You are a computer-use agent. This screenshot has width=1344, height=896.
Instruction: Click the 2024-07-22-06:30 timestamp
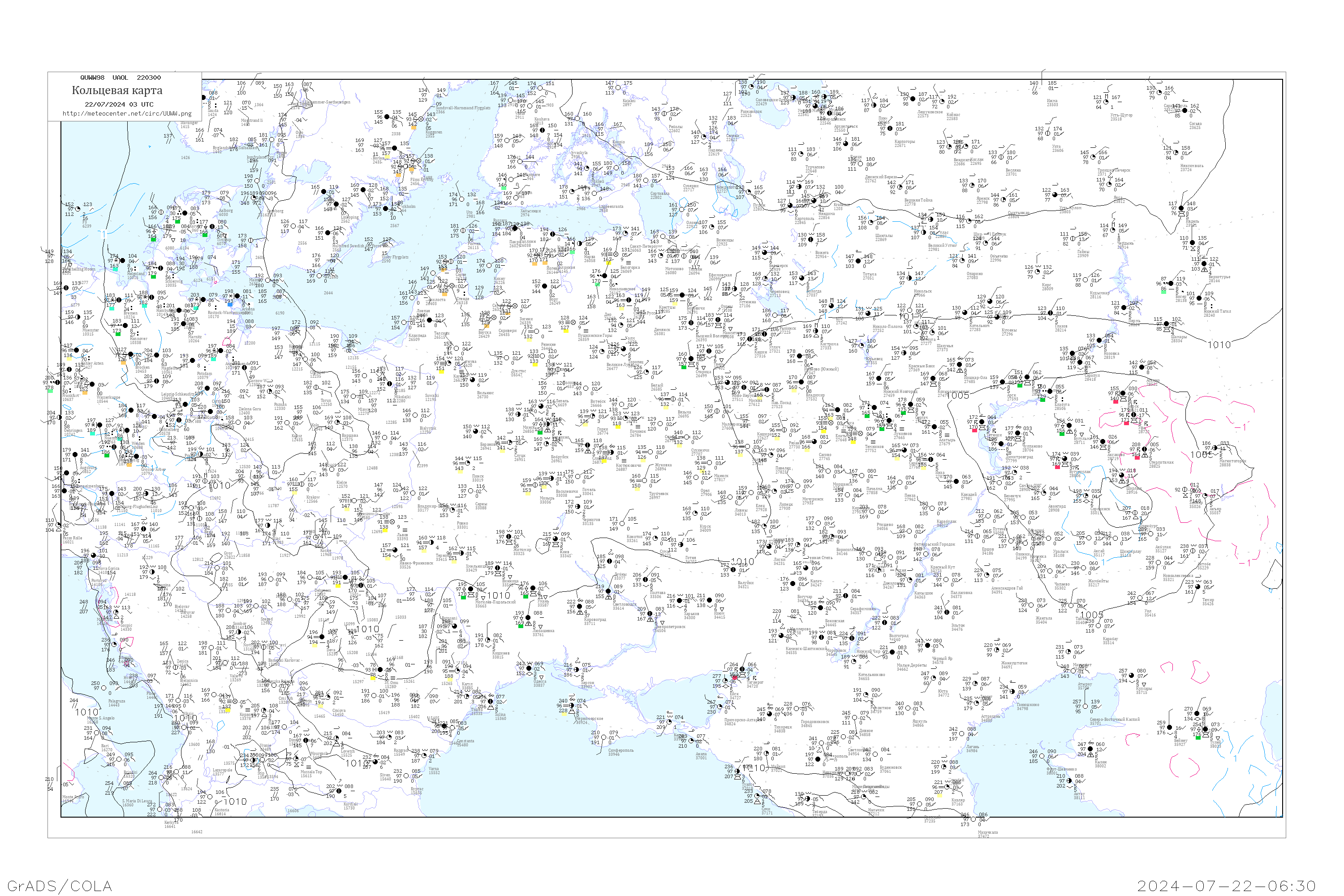tap(1226, 886)
